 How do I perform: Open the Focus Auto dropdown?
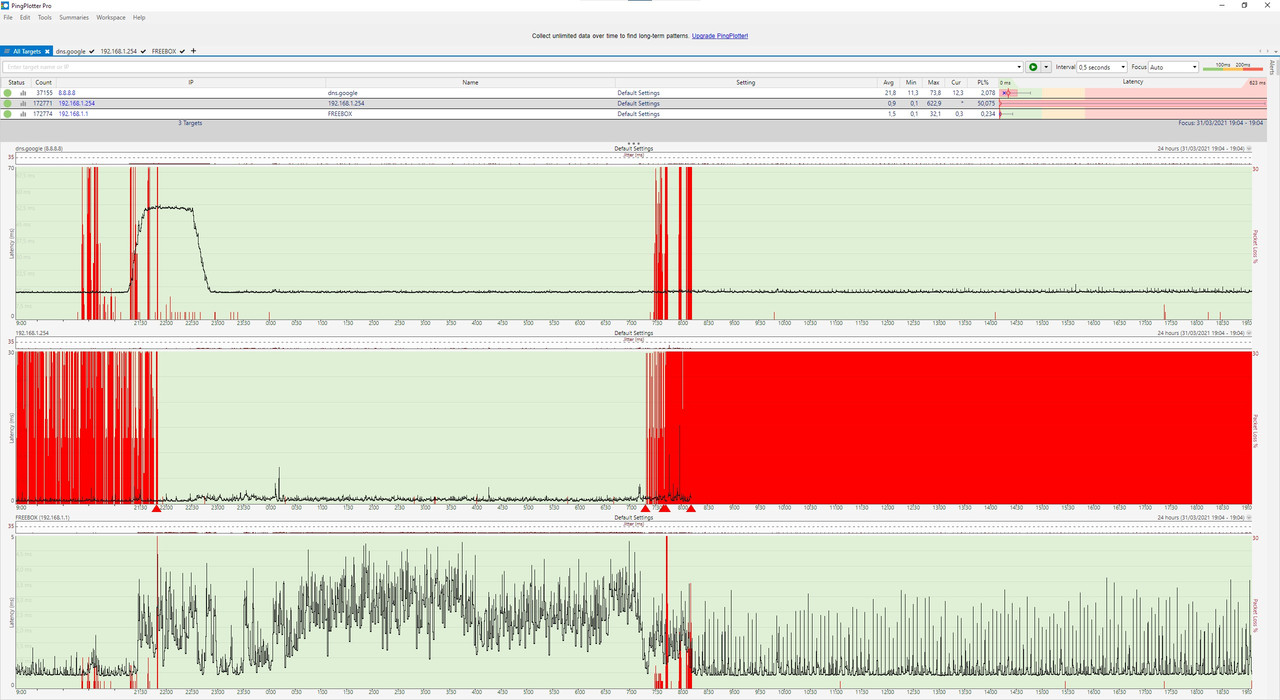pos(1174,67)
